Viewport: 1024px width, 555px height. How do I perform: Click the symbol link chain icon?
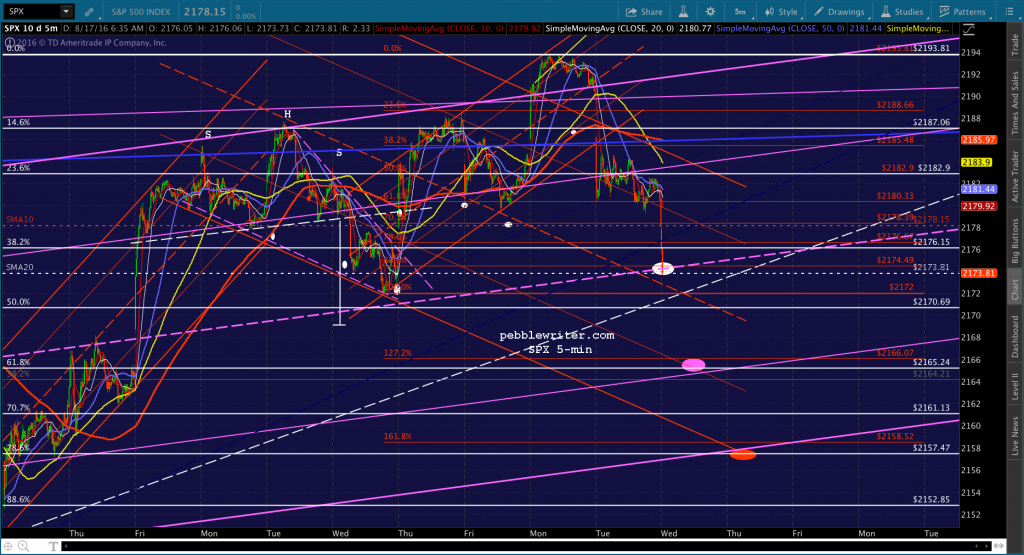89,12
